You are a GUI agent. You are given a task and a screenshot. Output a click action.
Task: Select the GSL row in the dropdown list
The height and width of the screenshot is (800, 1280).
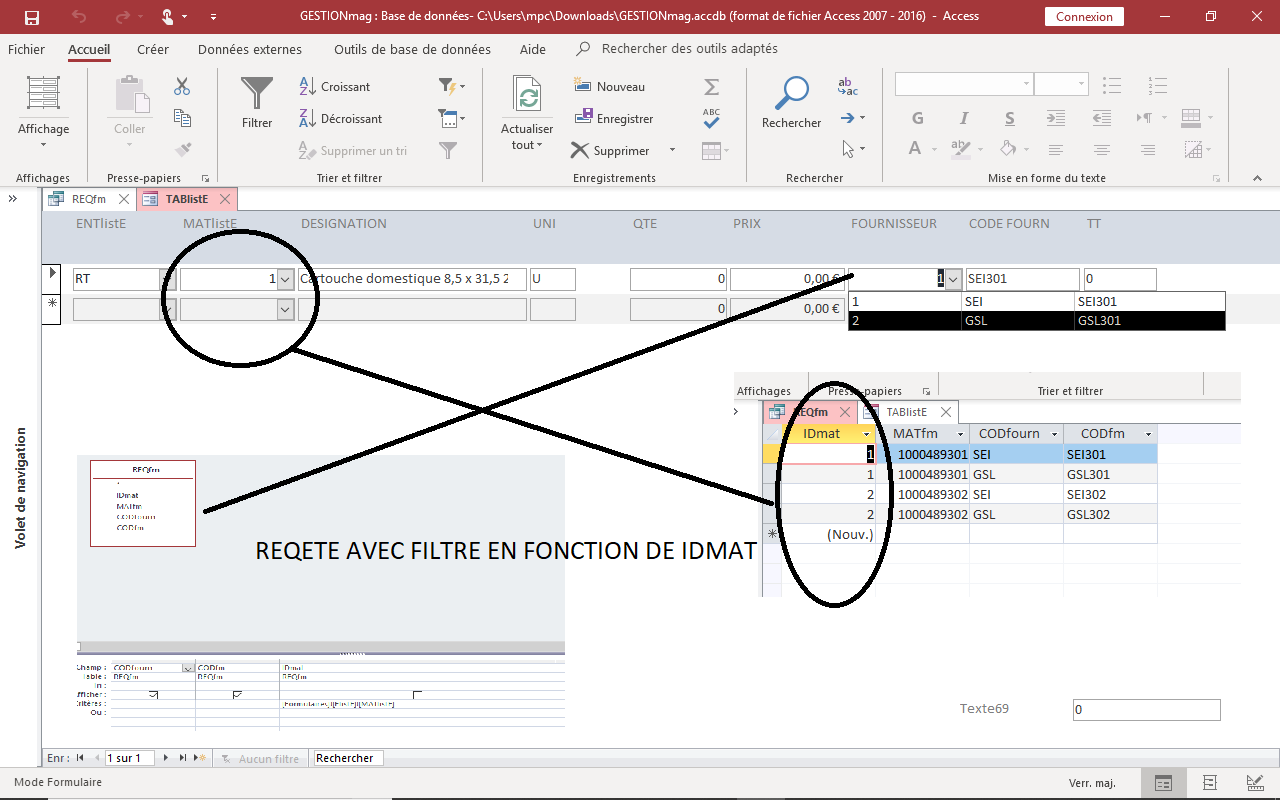(1036, 321)
